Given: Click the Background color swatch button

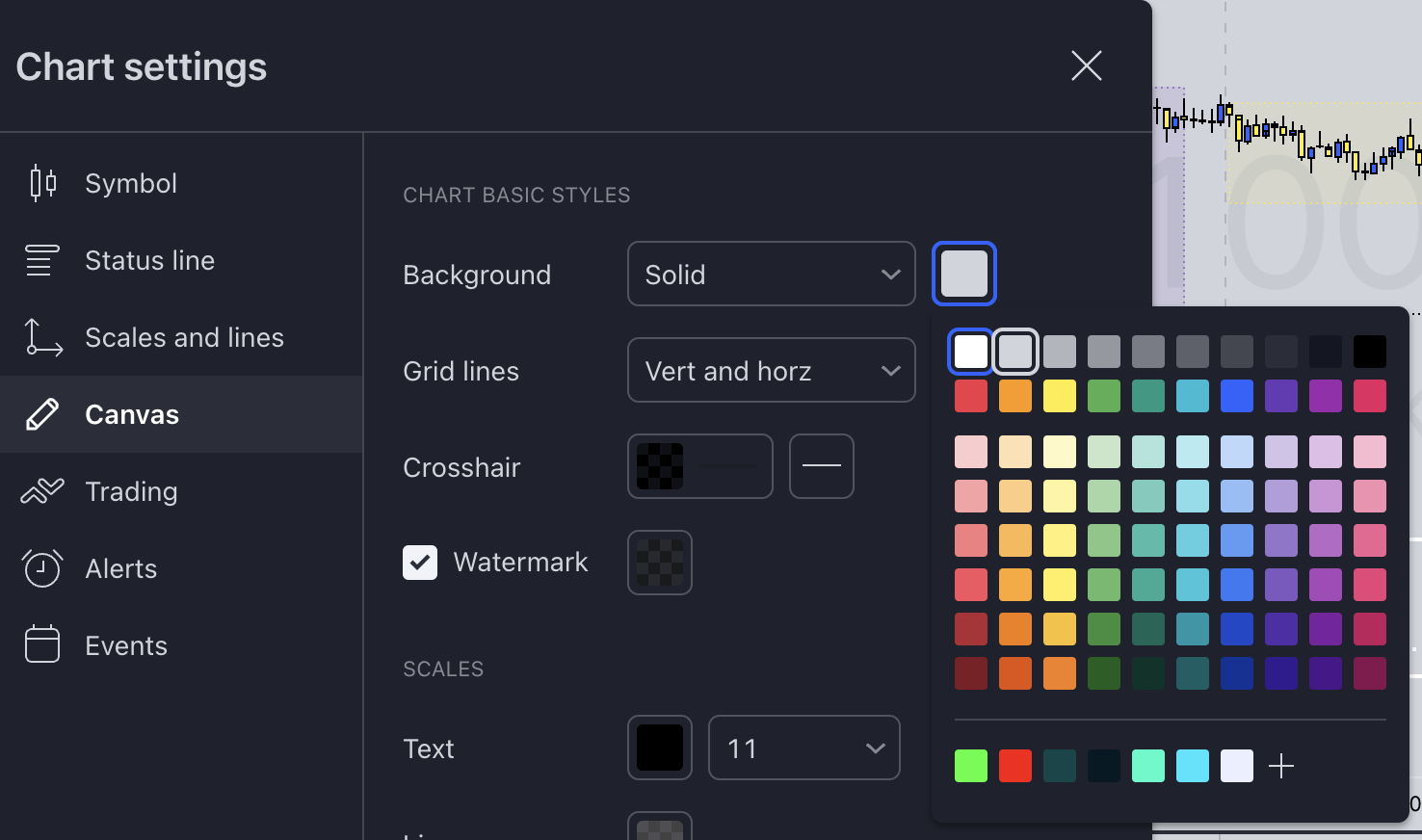Looking at the screenshot, I should 963,274.
